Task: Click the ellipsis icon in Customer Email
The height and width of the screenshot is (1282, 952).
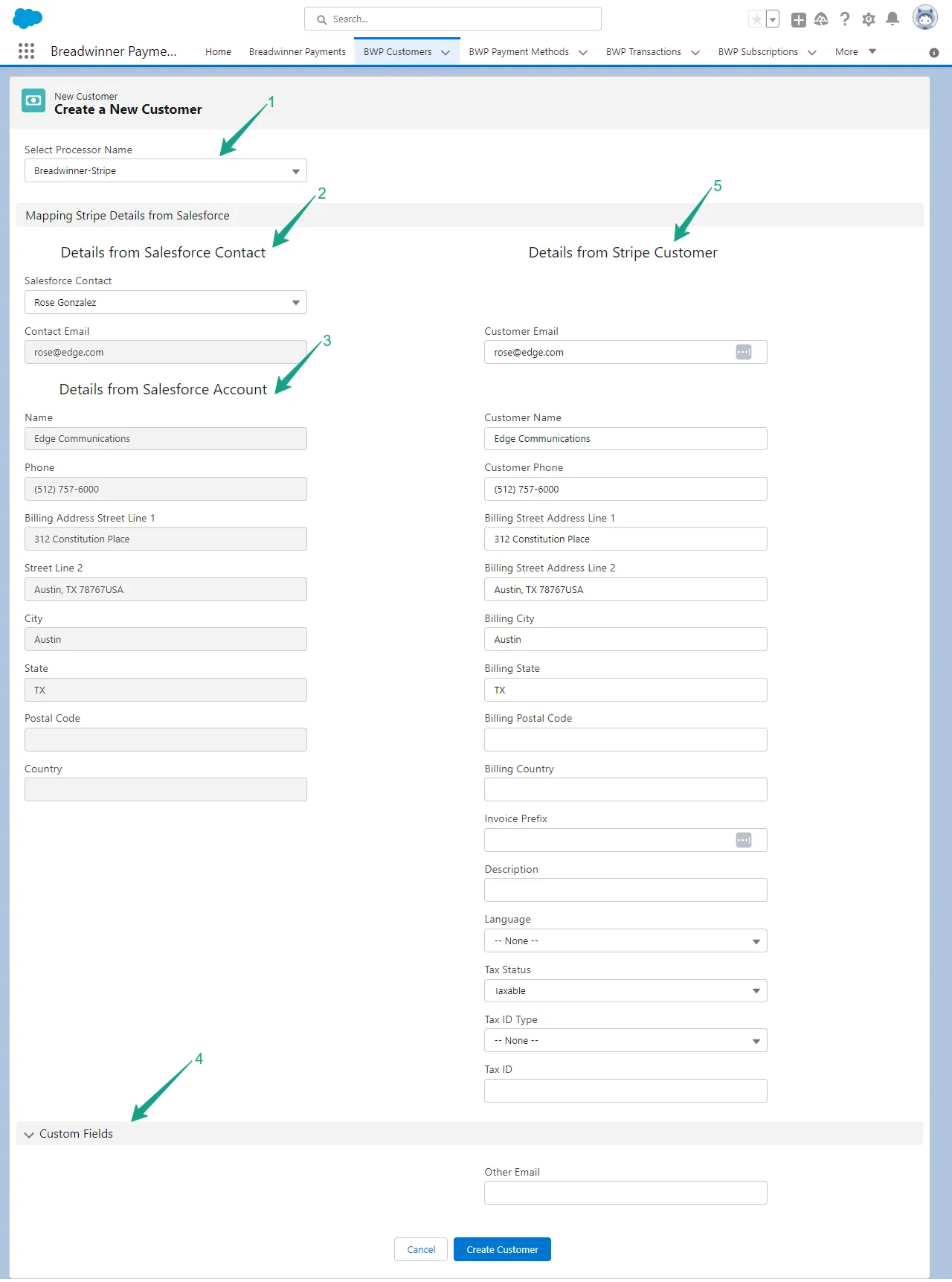Action: 744,352
